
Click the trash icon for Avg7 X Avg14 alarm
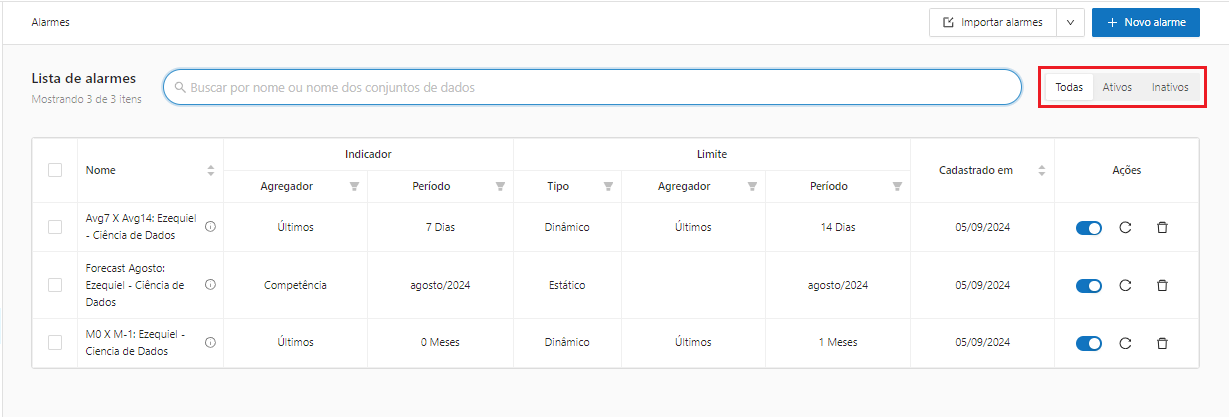point(1162,228)
